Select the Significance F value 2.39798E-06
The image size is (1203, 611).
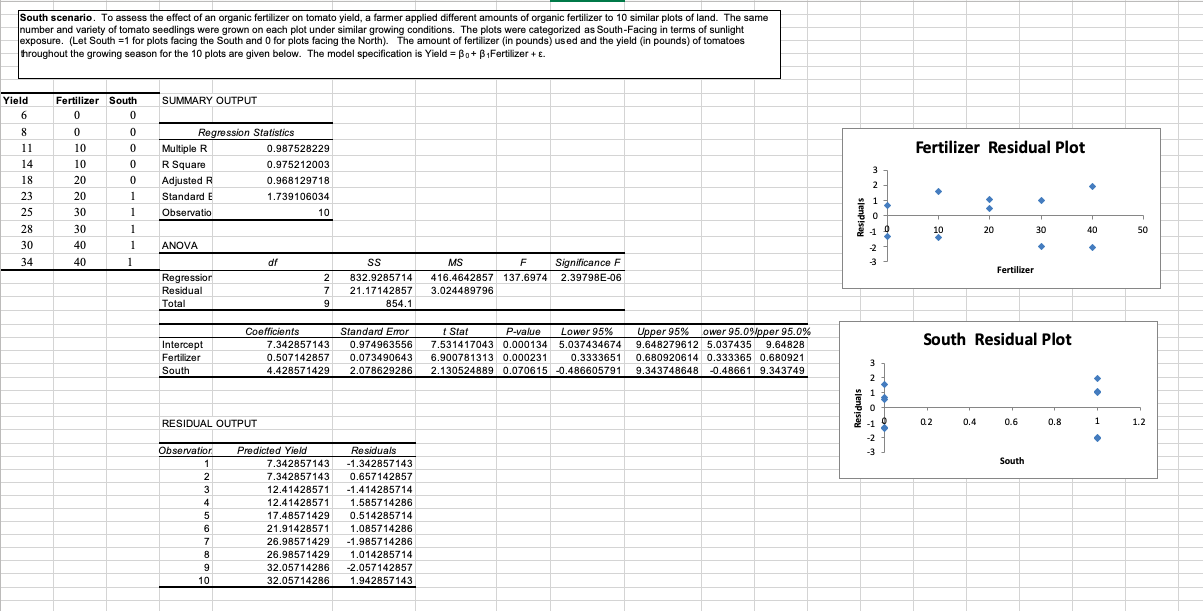[x=591, y=277]
